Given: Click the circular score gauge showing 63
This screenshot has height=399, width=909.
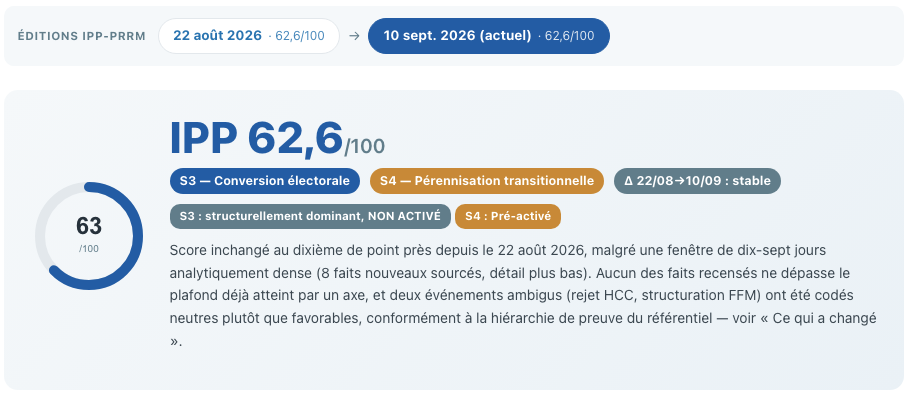Looking at the screenshot, I should [89, 236].
